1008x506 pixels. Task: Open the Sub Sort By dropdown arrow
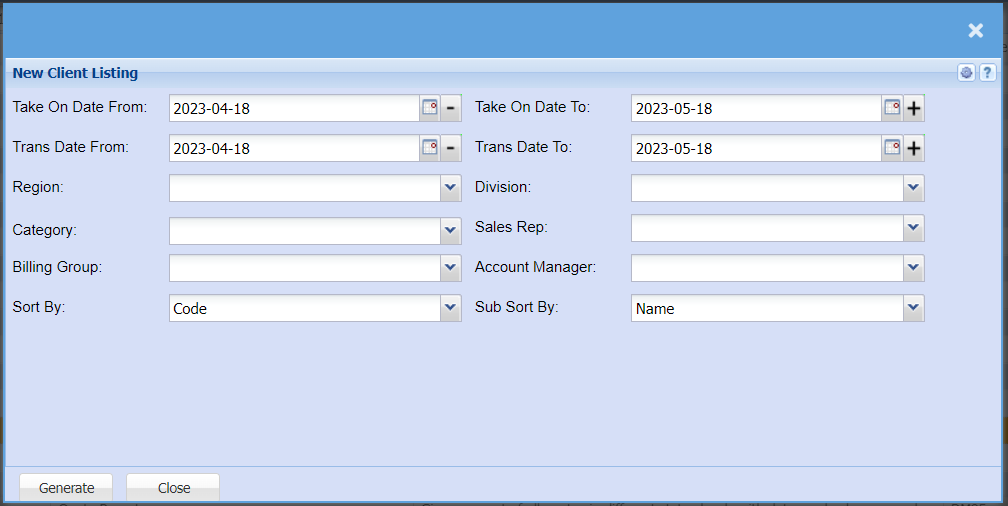click(x=914, y=308)
